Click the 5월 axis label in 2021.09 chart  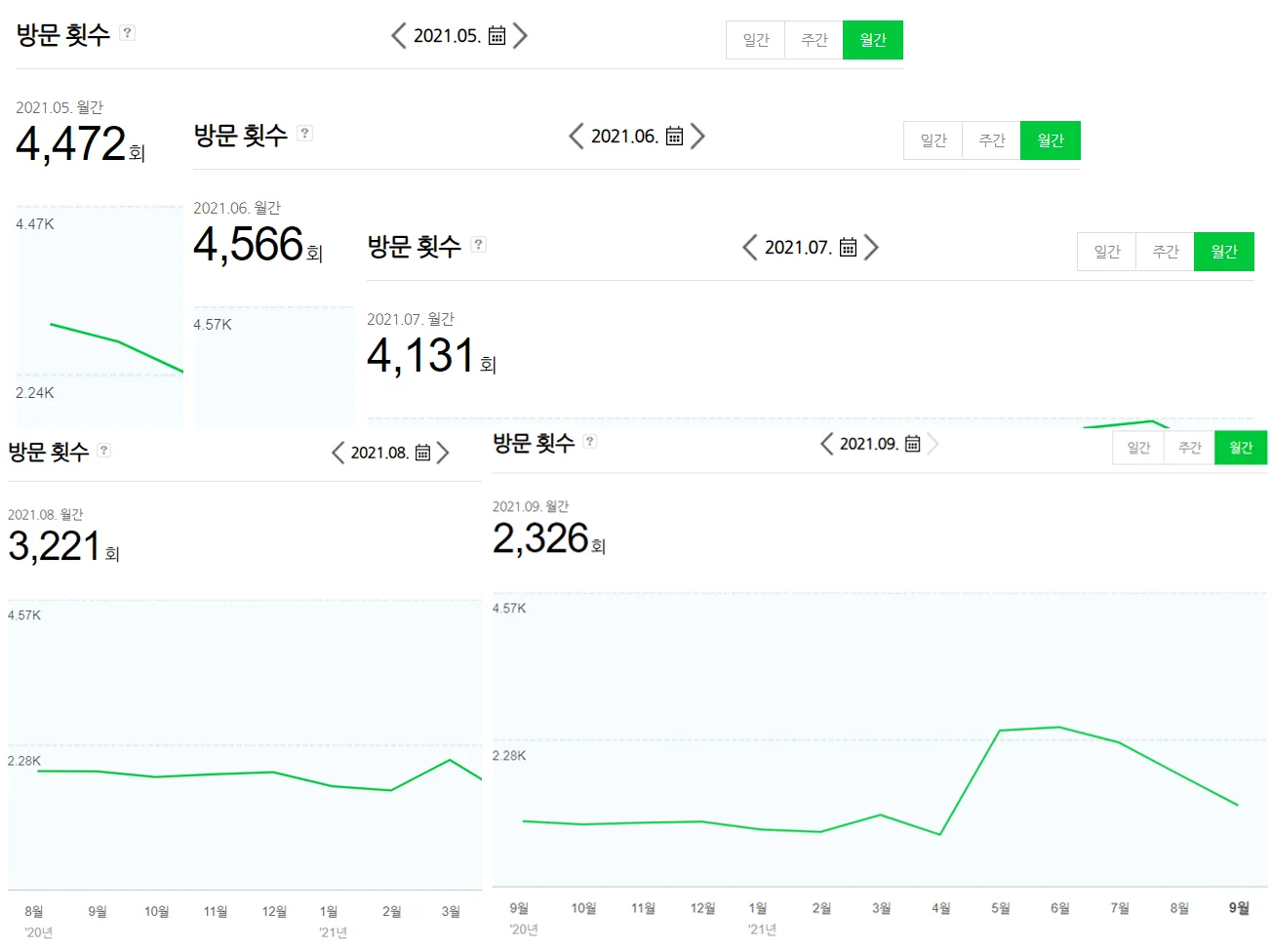coord(1001,908)
